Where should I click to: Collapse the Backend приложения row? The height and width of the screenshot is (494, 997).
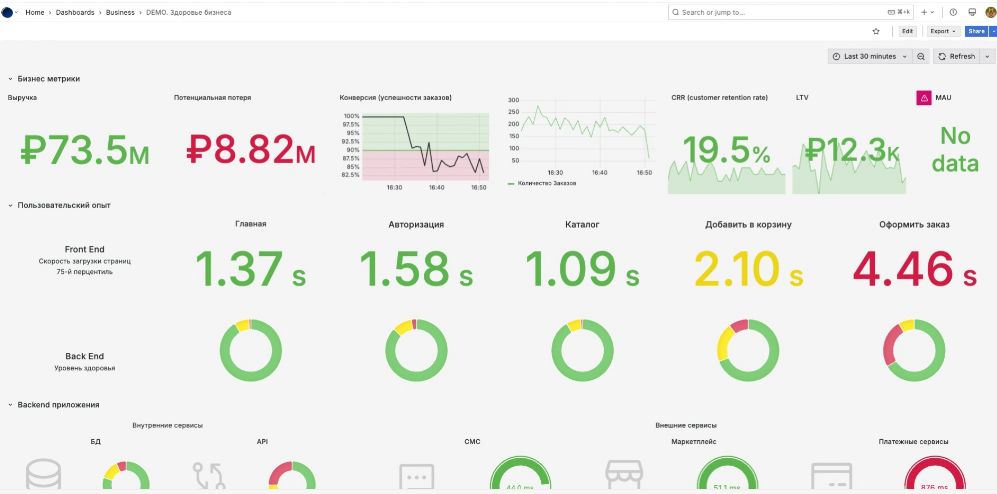click(x=11, y=405)
